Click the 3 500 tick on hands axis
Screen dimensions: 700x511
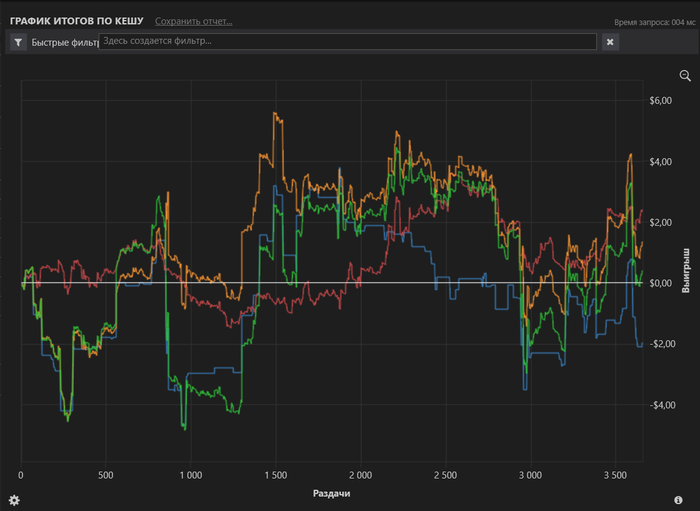[x=615, y=475]
